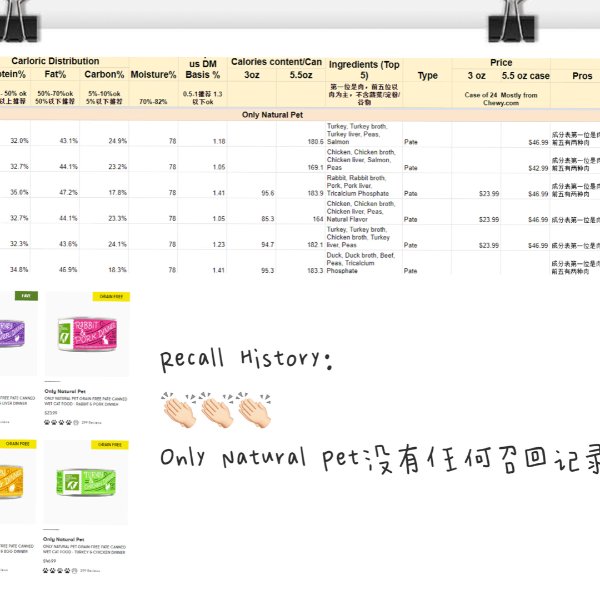Select the protein cell 32.3%
The height and width of the screenshot is (600, 600).
tap(15, 237)
